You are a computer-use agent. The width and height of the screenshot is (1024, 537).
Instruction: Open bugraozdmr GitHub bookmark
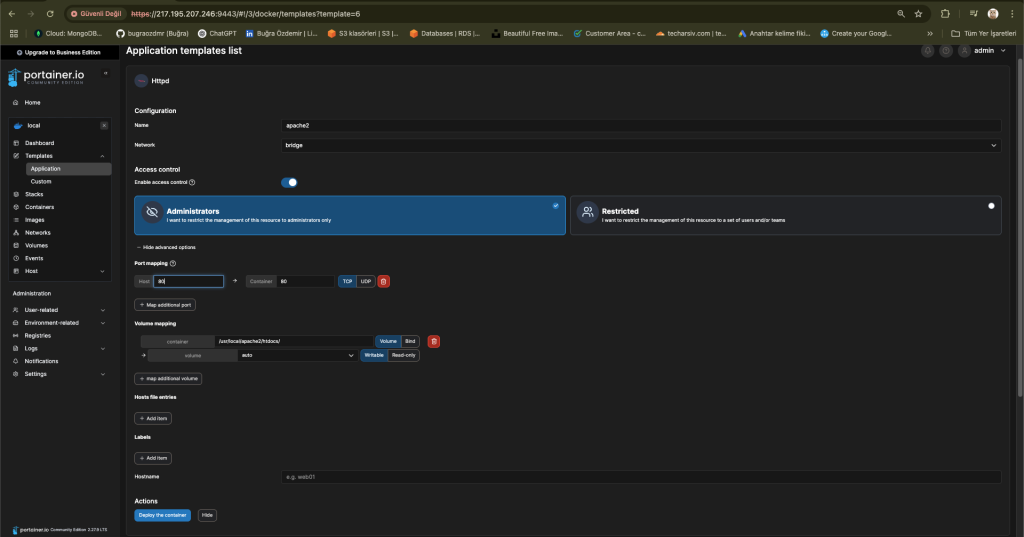(153, 33)
